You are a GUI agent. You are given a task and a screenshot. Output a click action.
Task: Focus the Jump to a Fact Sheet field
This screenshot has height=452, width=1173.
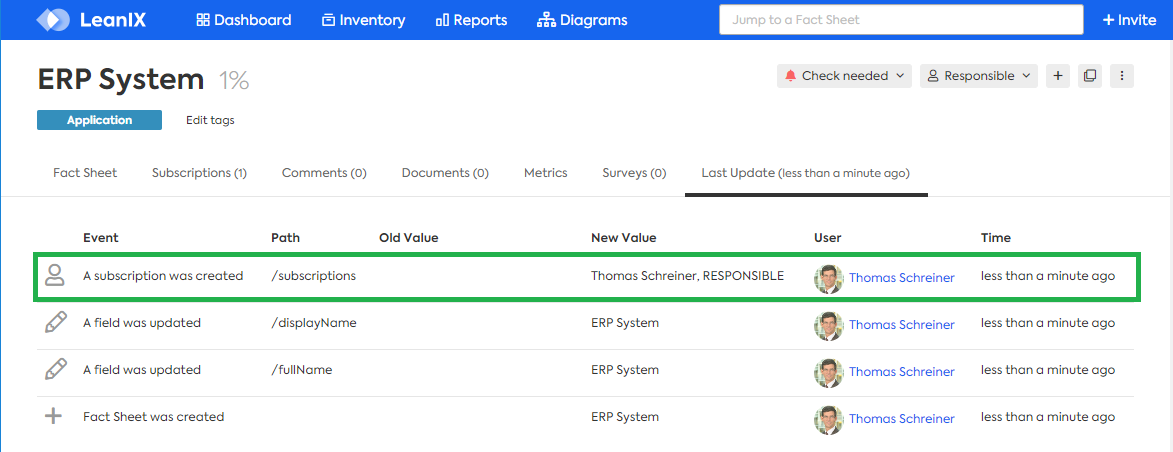pyautogui.click(x=901, y=19)
